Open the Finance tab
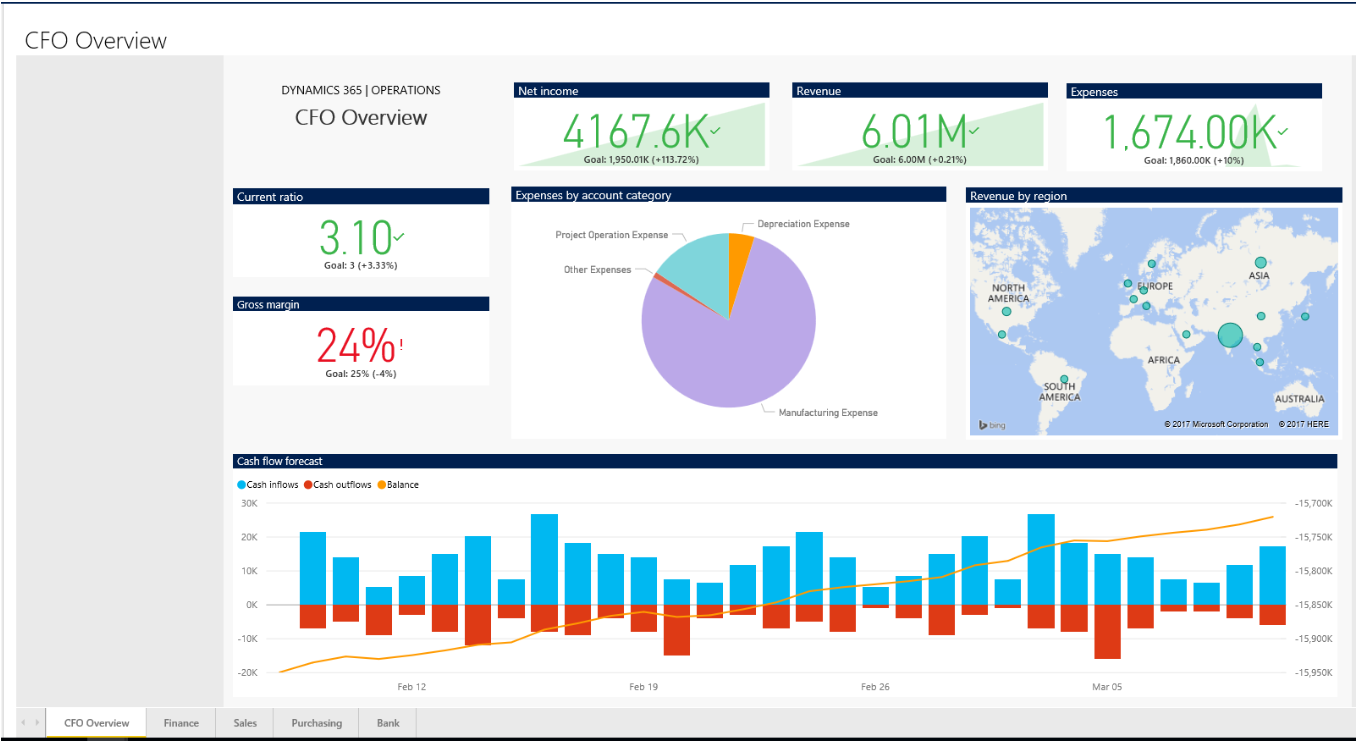The height and width of the screenshot is (745, 1360). point(181,723)
